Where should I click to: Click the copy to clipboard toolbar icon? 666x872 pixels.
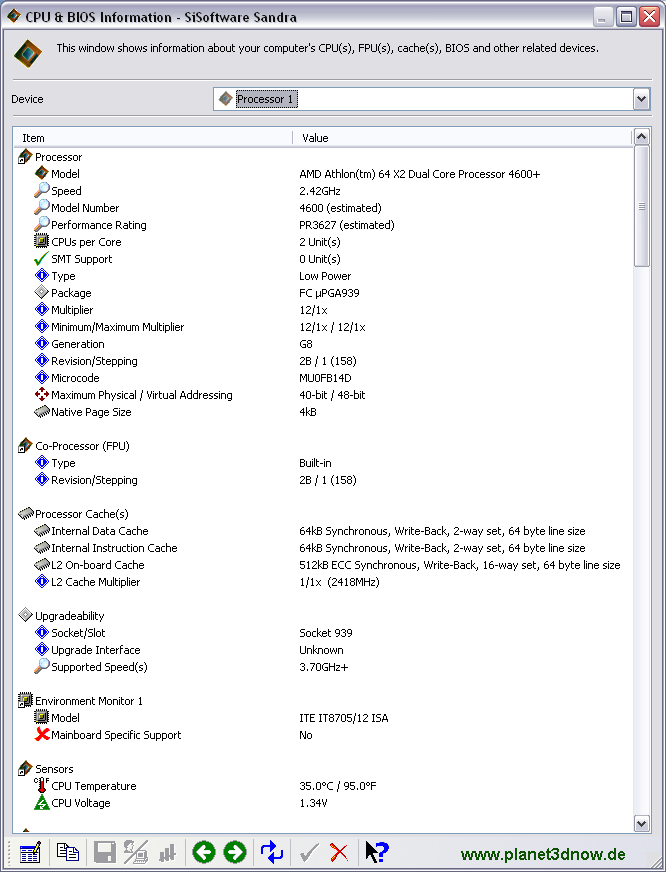point(68,852)
